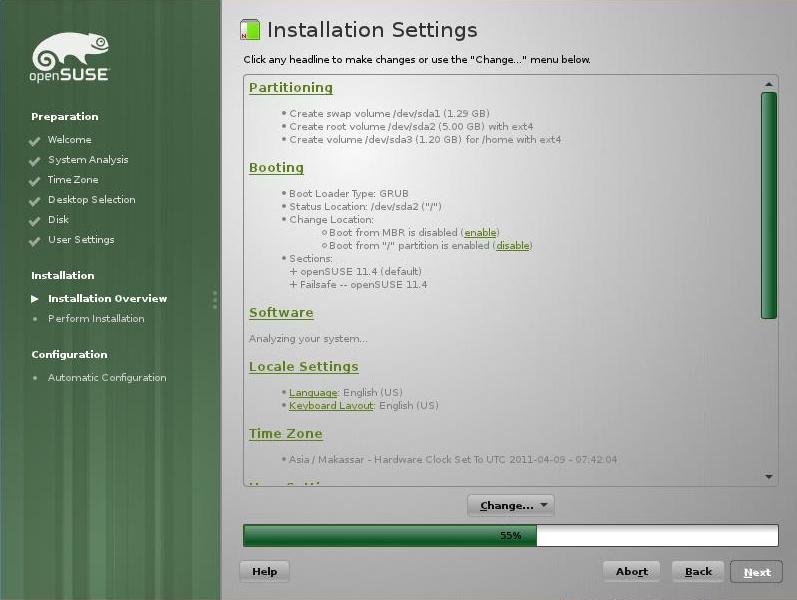Open the Time Zone headline link
Viewport: 797px width, 600px height.
285,434
